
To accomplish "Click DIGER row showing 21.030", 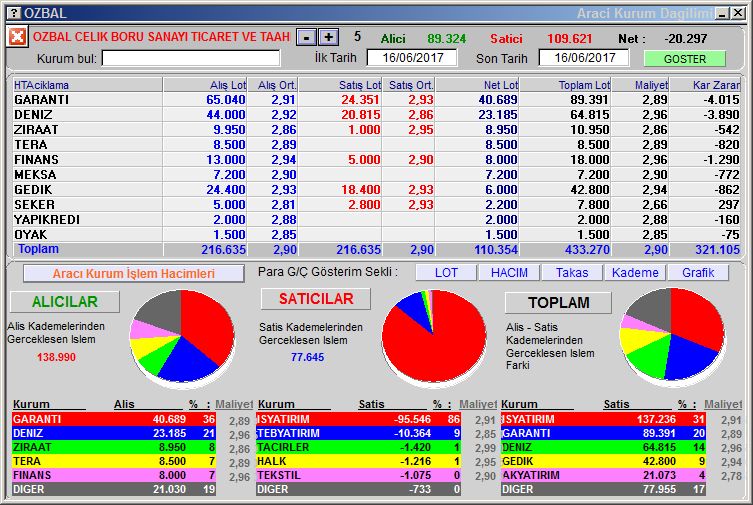I will [114, 489].
